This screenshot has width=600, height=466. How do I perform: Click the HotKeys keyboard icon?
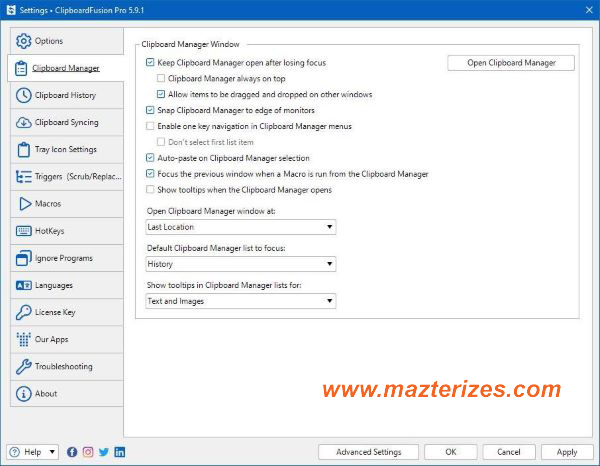[x=23, y=231]
